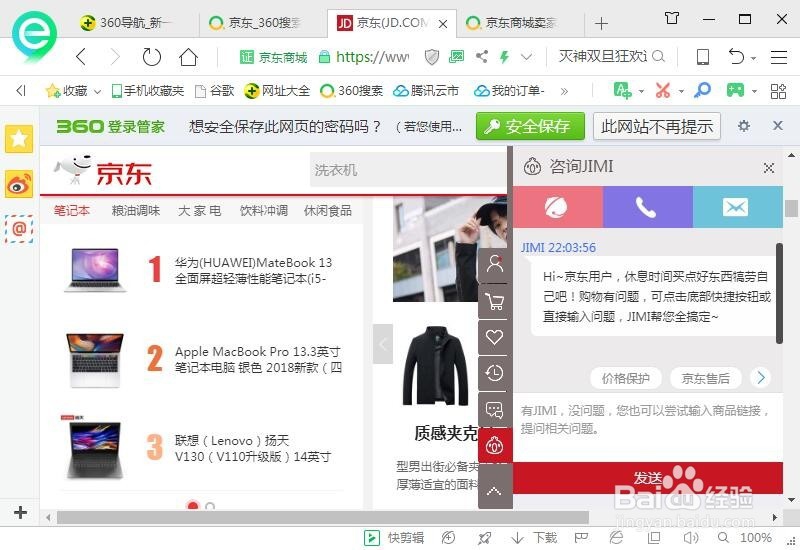The height and width of the screenshot is (550, 800).
Task: Select the 饮料冲调 category tab
Action: coord(264,210)
